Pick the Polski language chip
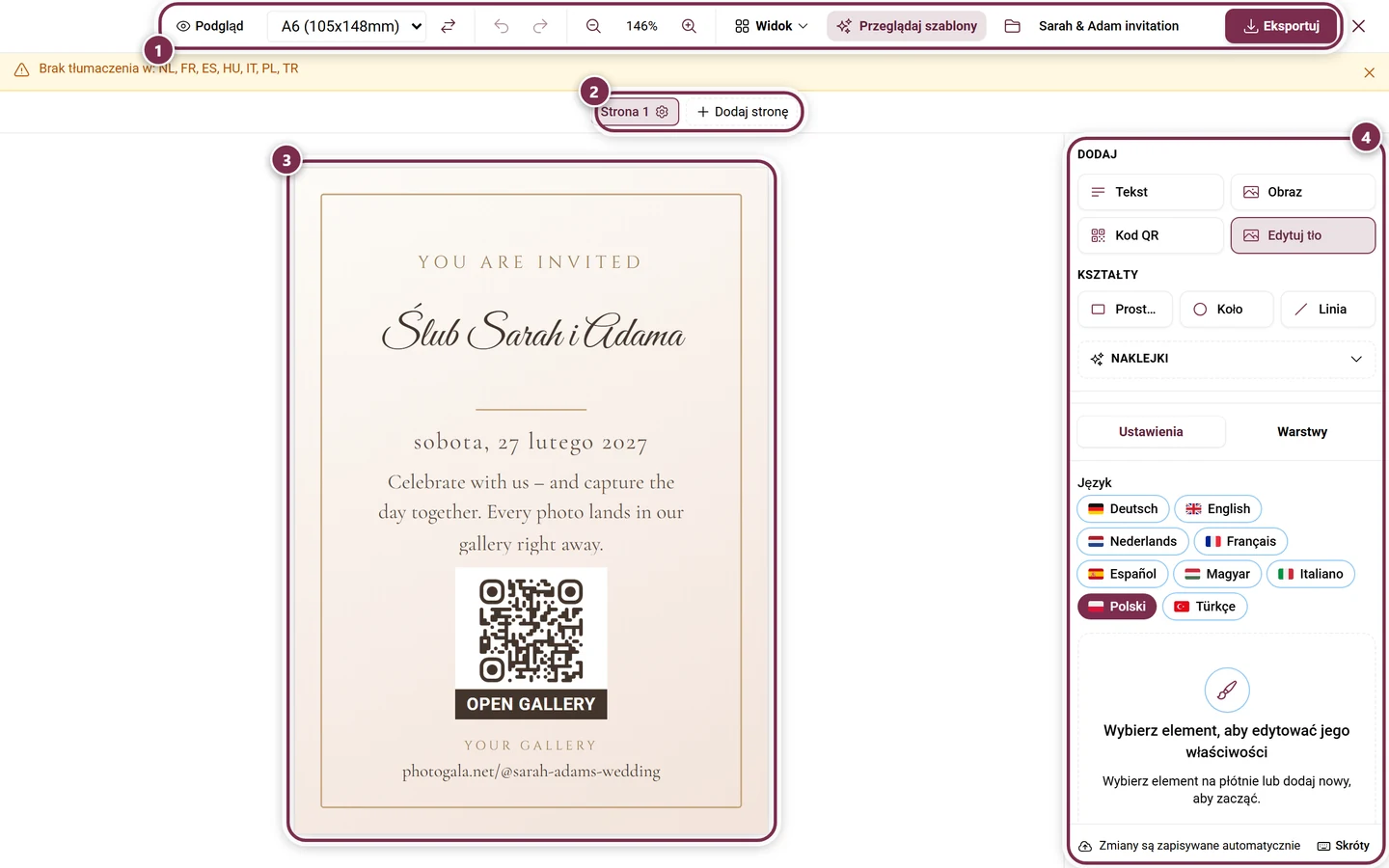The image size is (1389, 868). [1117, 607]
